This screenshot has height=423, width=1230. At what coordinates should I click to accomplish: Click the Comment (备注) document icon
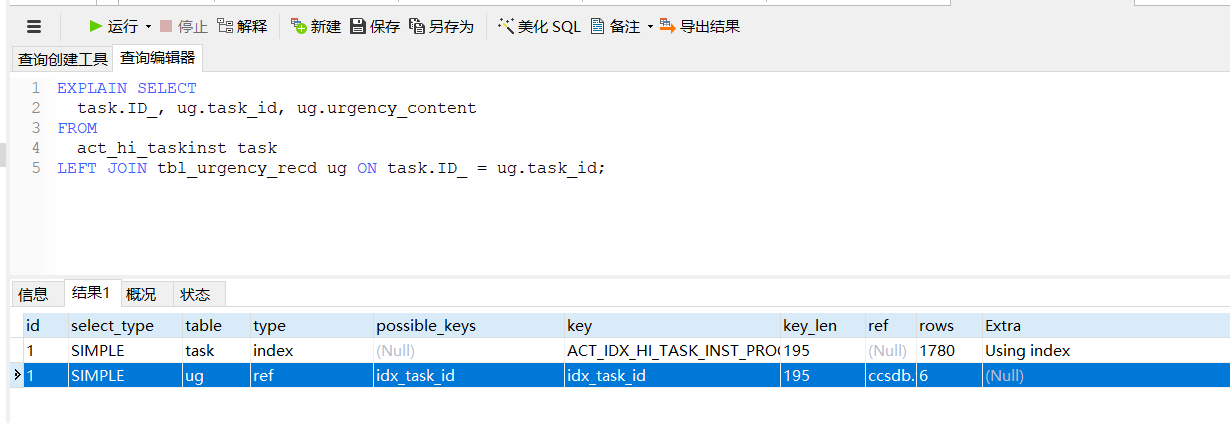[x=597, y=26]
